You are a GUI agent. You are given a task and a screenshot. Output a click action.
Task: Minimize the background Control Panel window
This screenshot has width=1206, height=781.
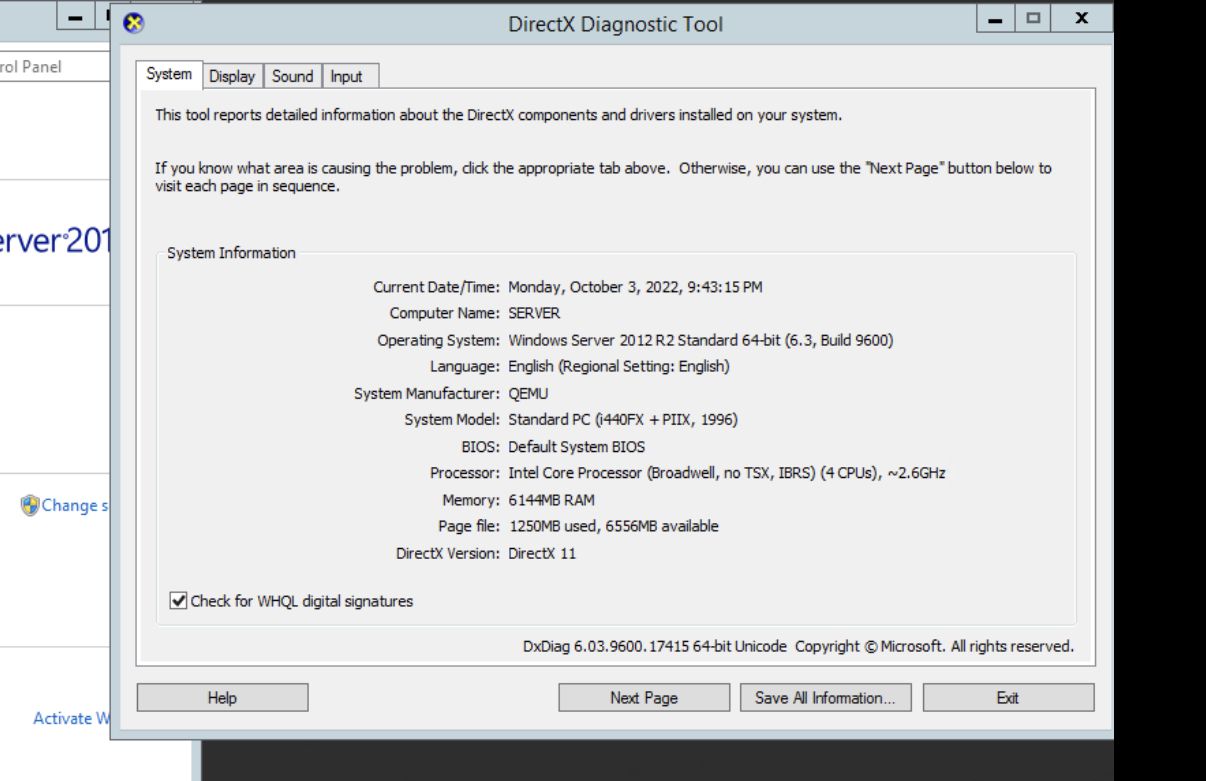coord(74,17)
